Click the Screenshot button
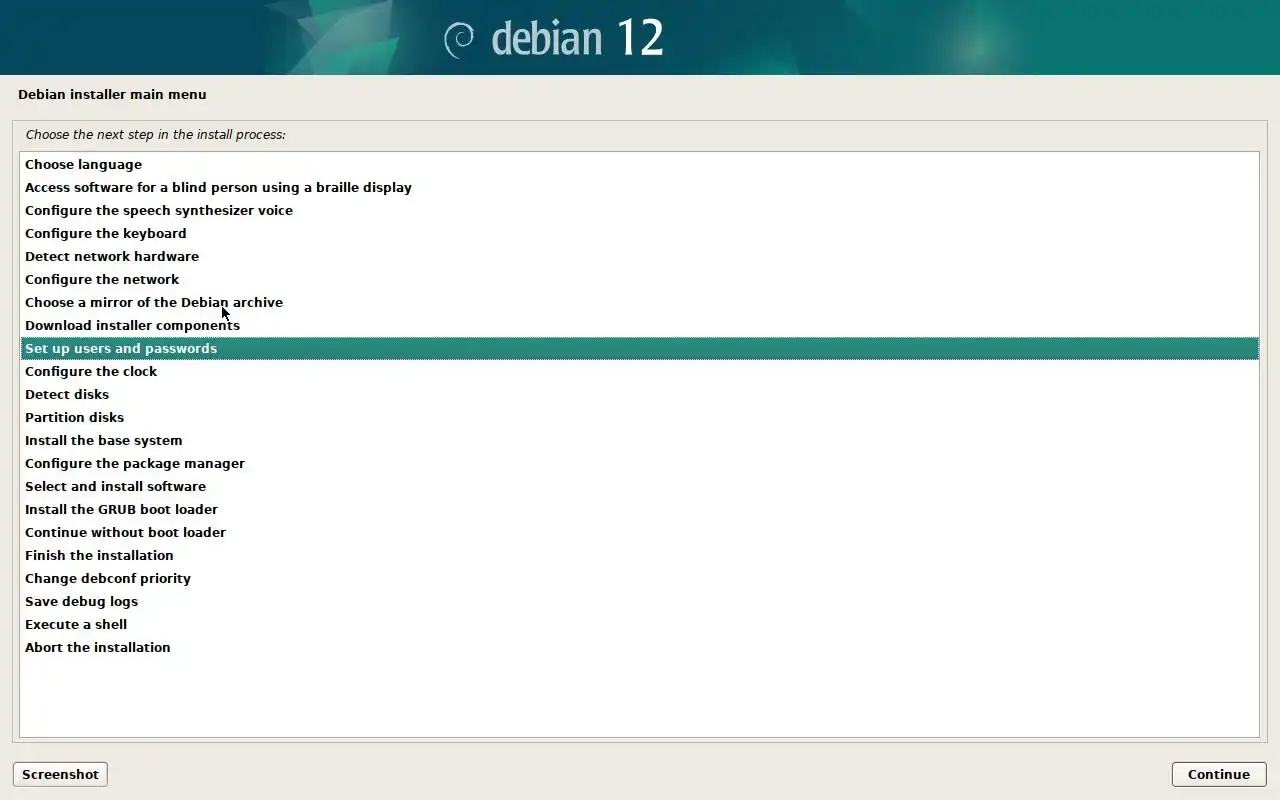The height and width of the screenshot is (800, 1280). (x=60, y=774)
